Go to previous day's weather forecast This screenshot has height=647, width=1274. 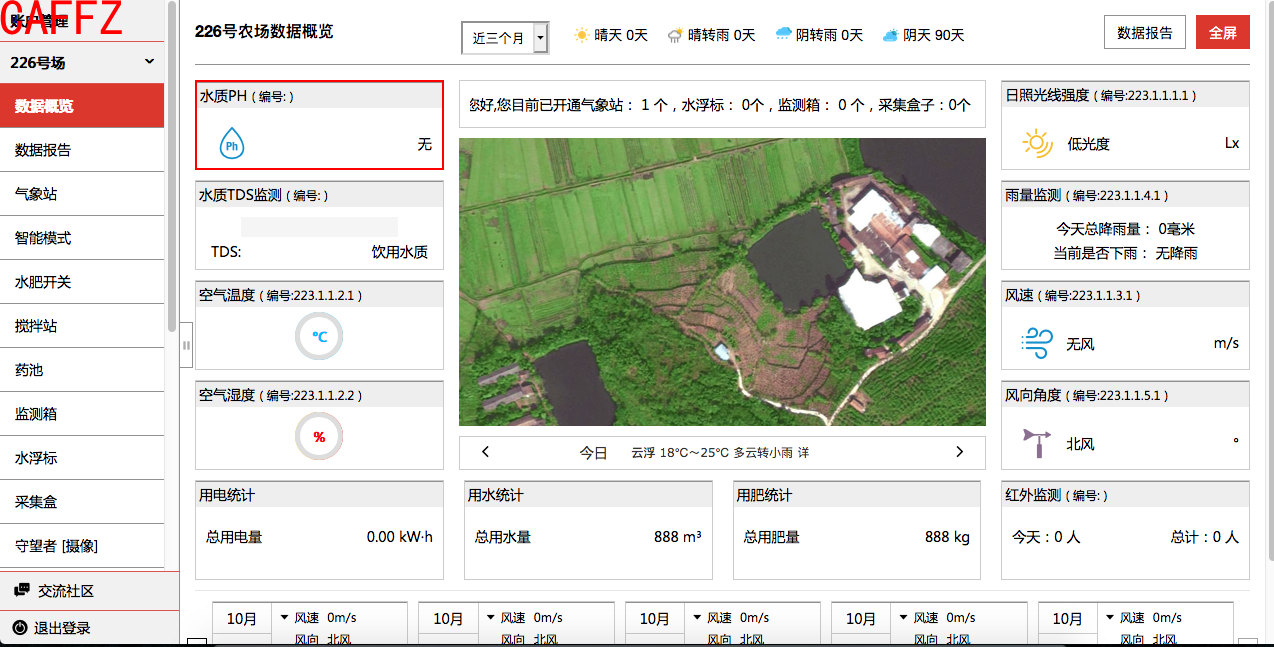click(x=486, y=452)
